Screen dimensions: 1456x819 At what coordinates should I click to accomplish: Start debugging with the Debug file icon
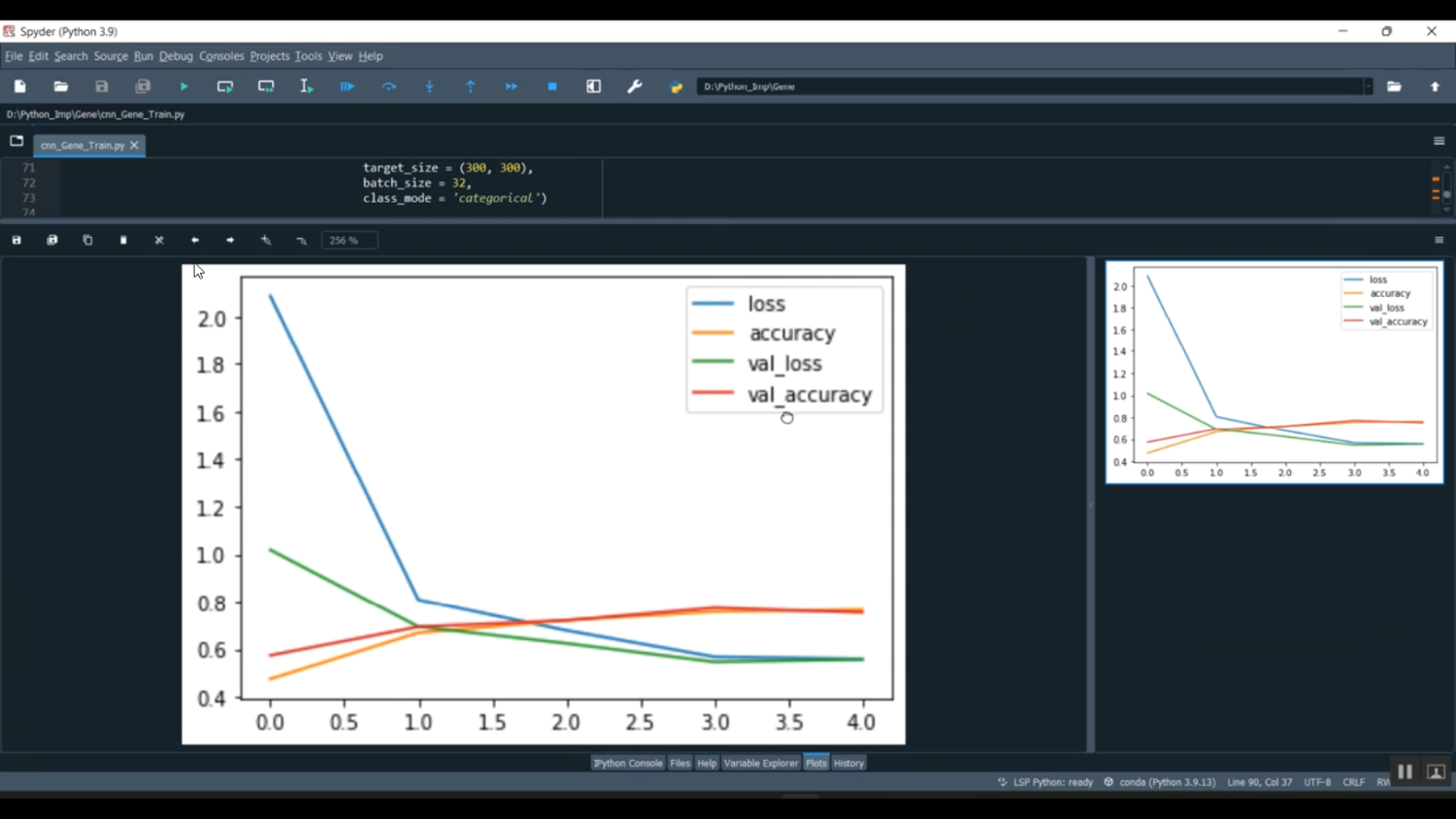click(x=347, y=86)
